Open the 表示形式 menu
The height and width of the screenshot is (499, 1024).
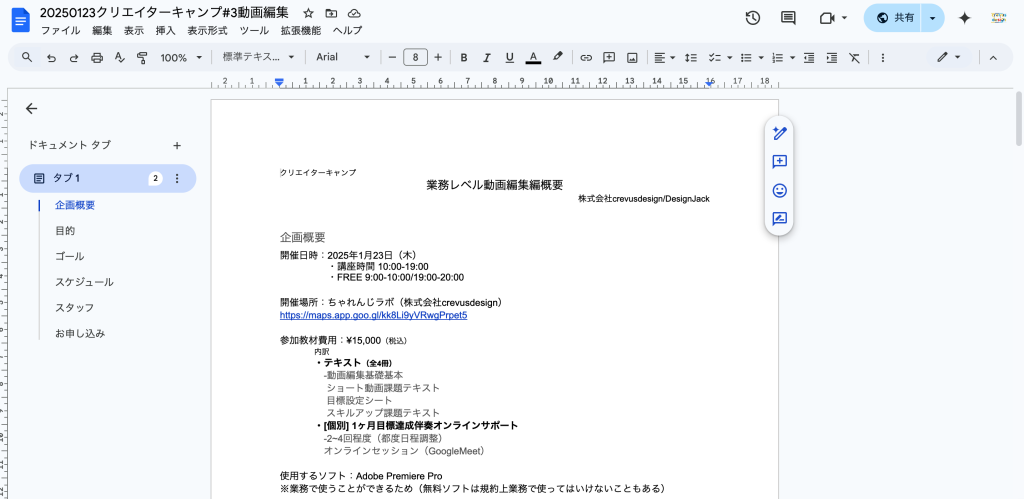click(207, 31)
